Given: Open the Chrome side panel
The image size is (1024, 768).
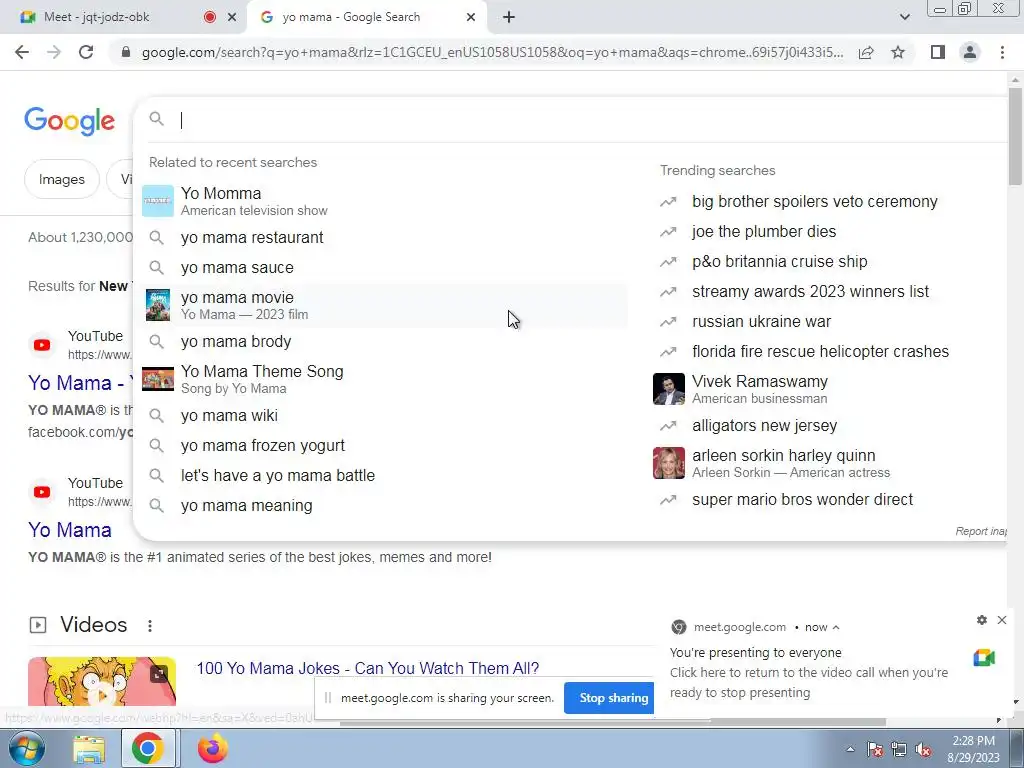Looking at the screenshot, I should click(938, 52).
